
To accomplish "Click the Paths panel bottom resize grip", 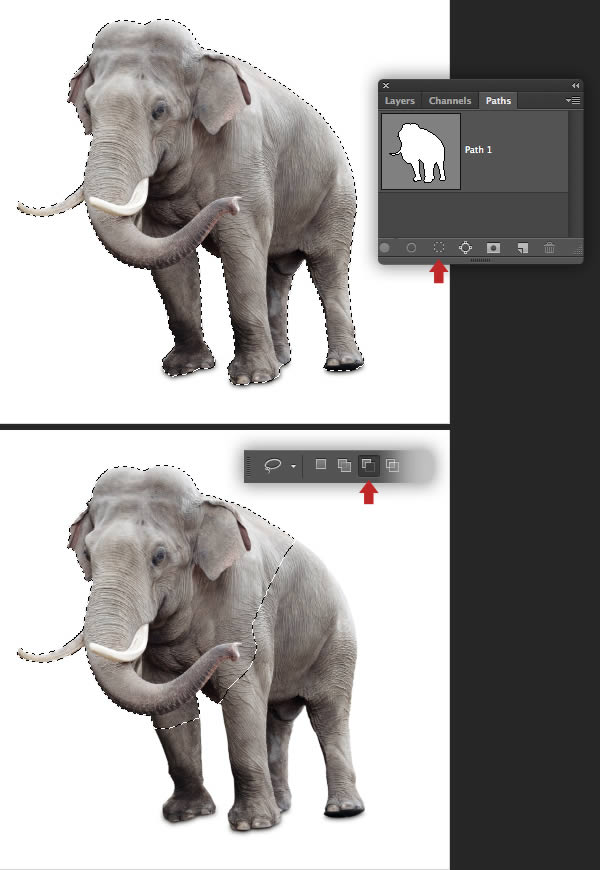I will [480, 260].
